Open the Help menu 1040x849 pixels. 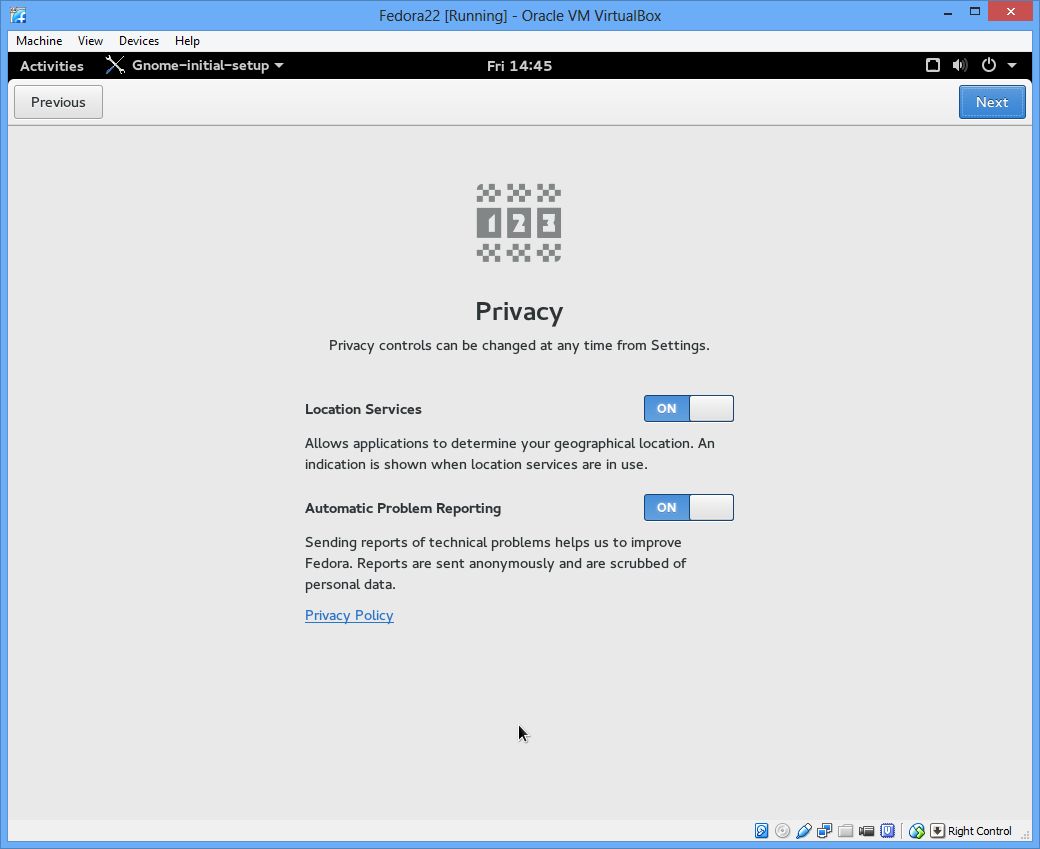pyautogui.click(x=187, y=40)
